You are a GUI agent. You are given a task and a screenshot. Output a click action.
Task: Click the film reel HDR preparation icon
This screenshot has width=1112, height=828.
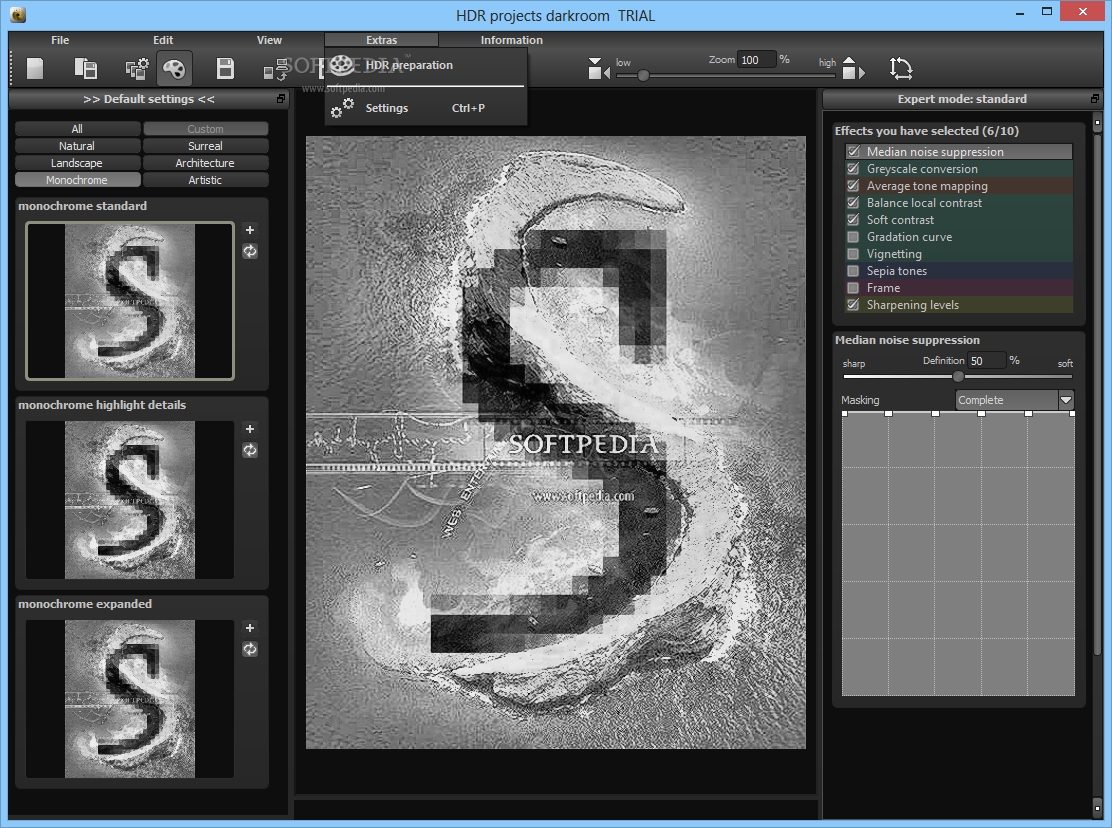[342, 65]
